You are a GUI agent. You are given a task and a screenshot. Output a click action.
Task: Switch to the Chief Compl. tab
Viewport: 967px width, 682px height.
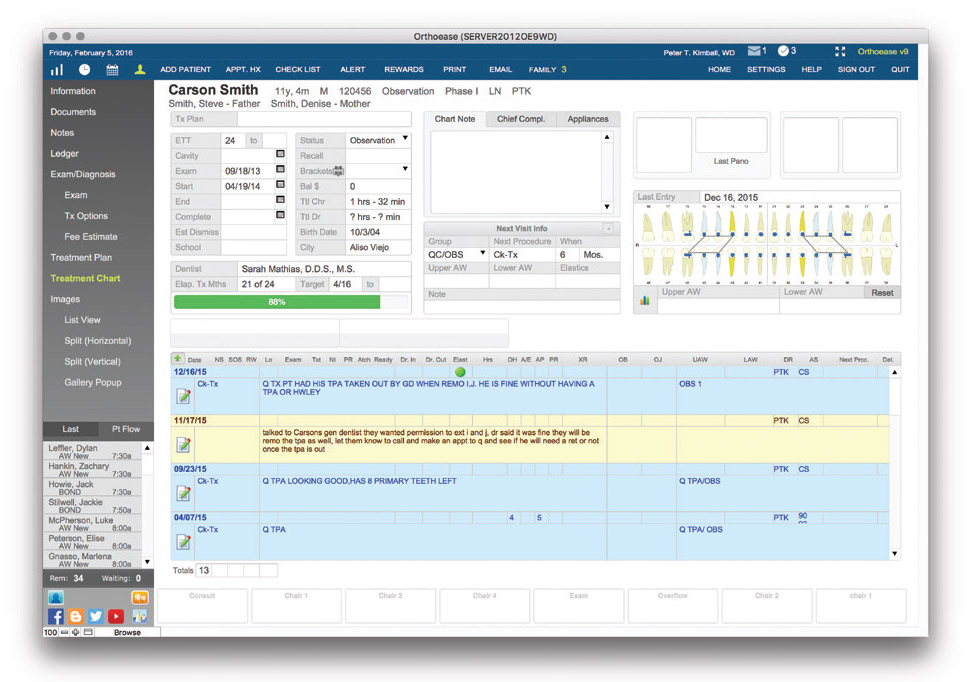[520, 119]
